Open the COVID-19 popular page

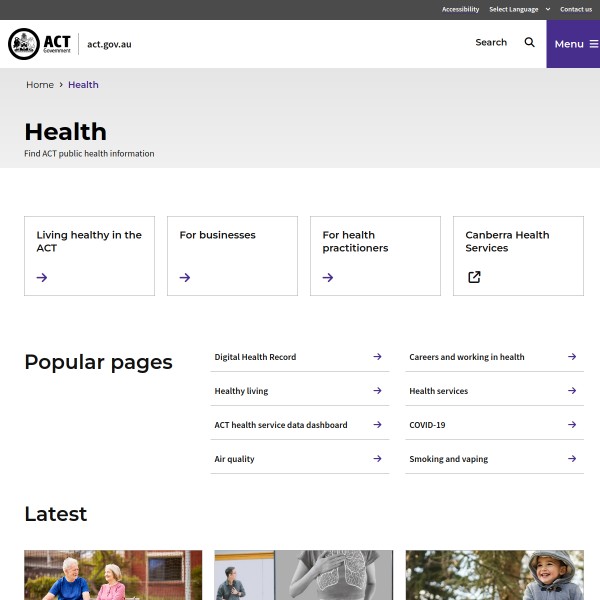pos(427,425)
